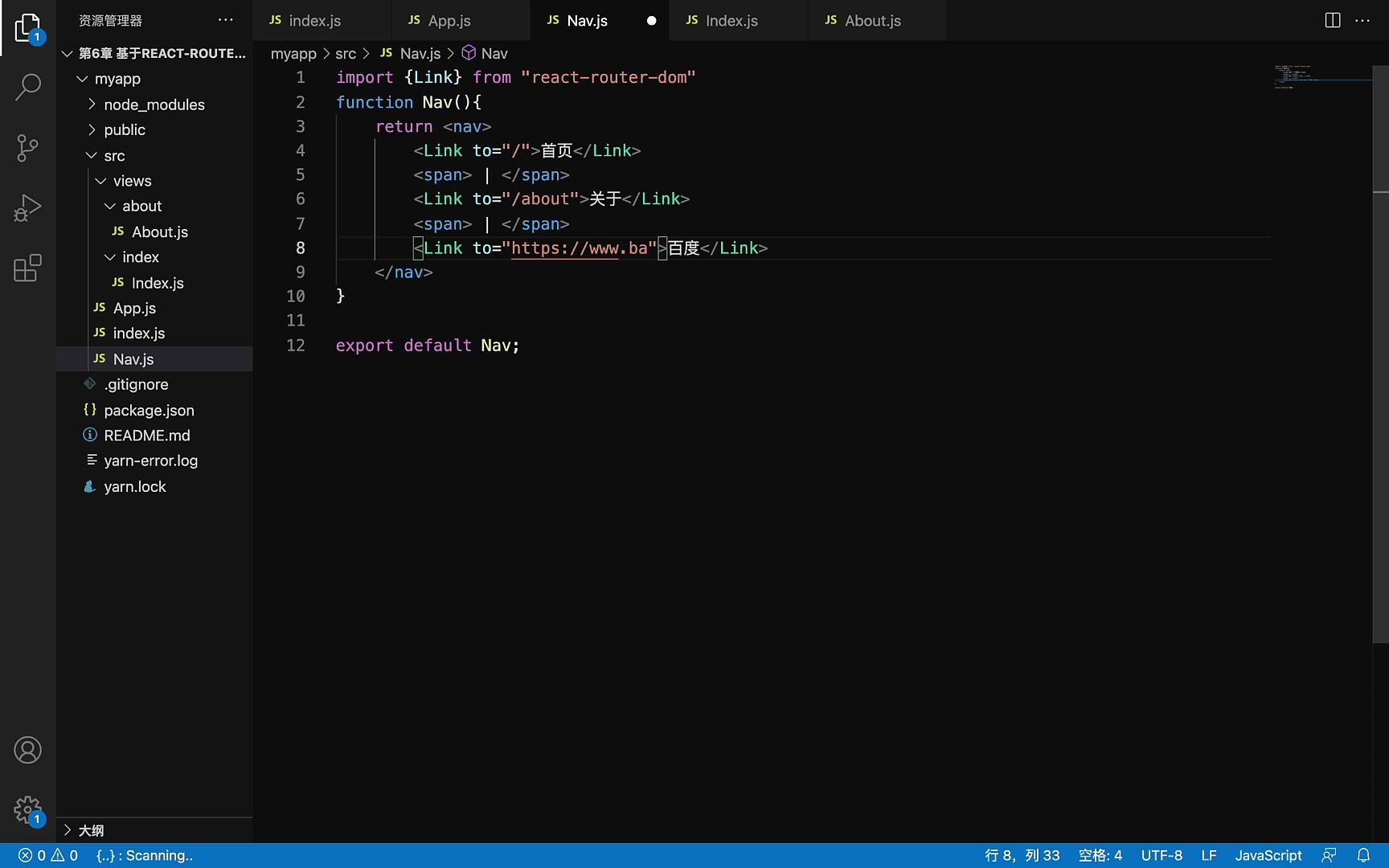Click line and column indicator 行 8, 列 33
This screenshot has width=1389, height=868.
pyautogui.click(x=1022, y=855)
